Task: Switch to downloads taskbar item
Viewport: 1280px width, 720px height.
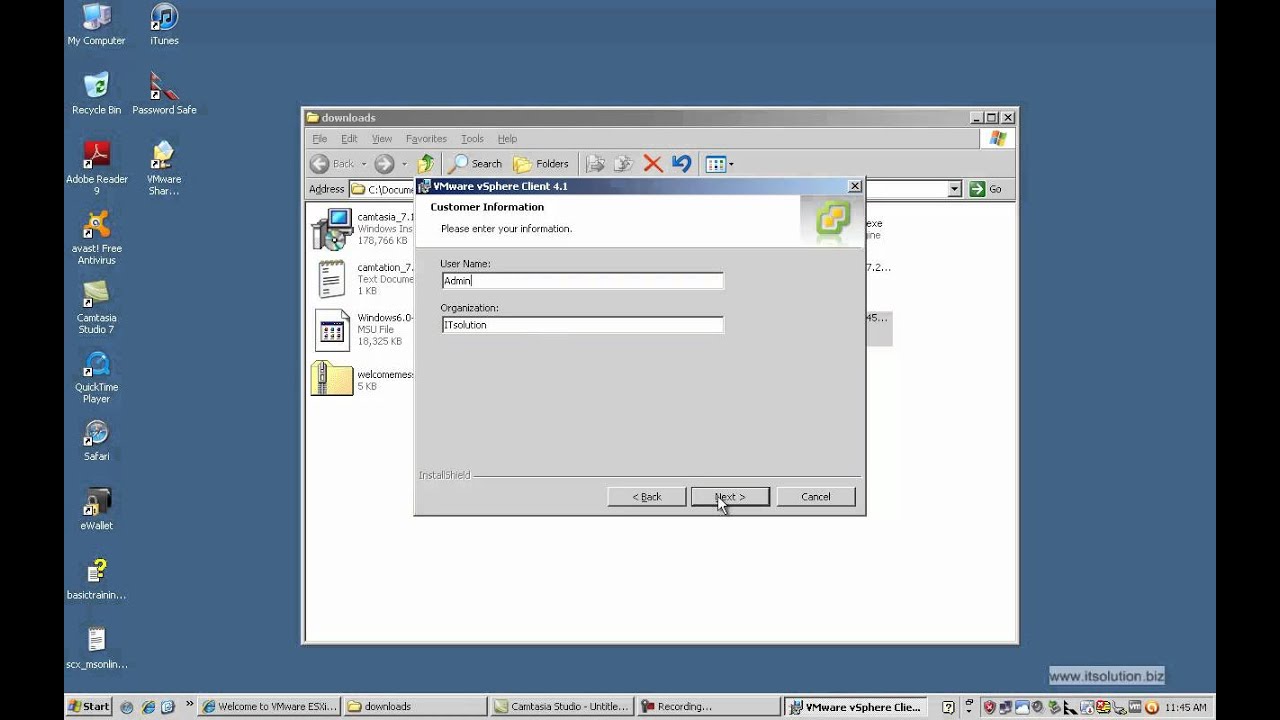Action: (415, 706)
